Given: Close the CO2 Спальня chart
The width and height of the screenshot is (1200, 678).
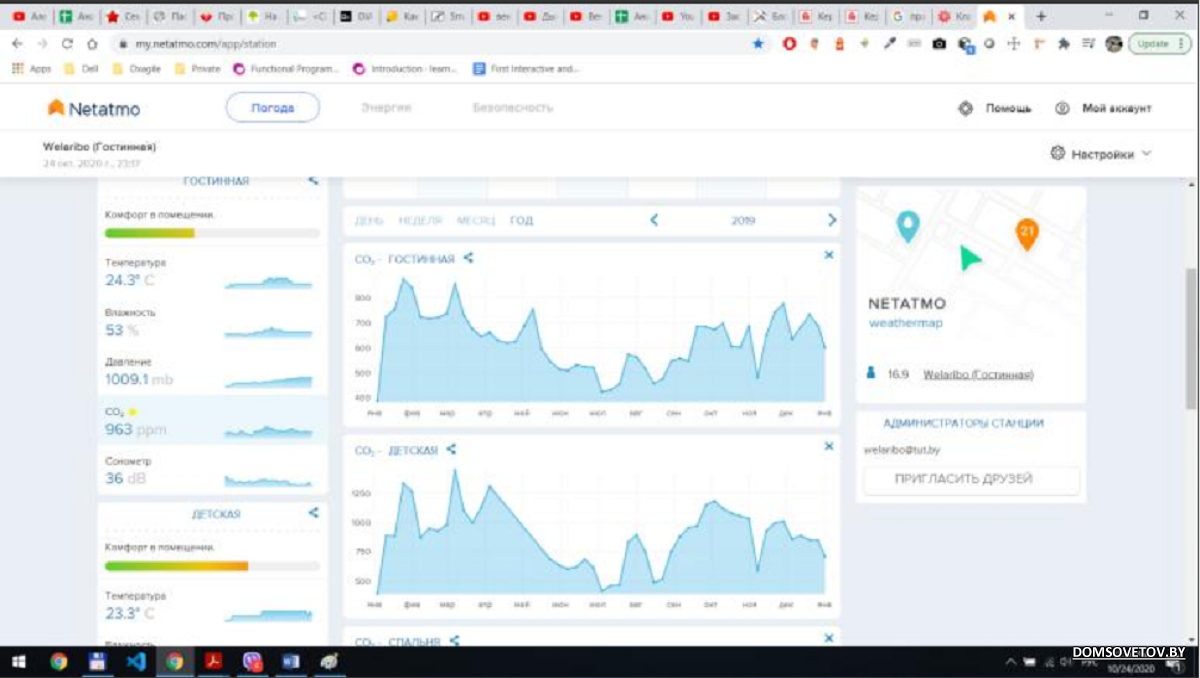Looking at the screenshot, I should click(x=828, y=637).
